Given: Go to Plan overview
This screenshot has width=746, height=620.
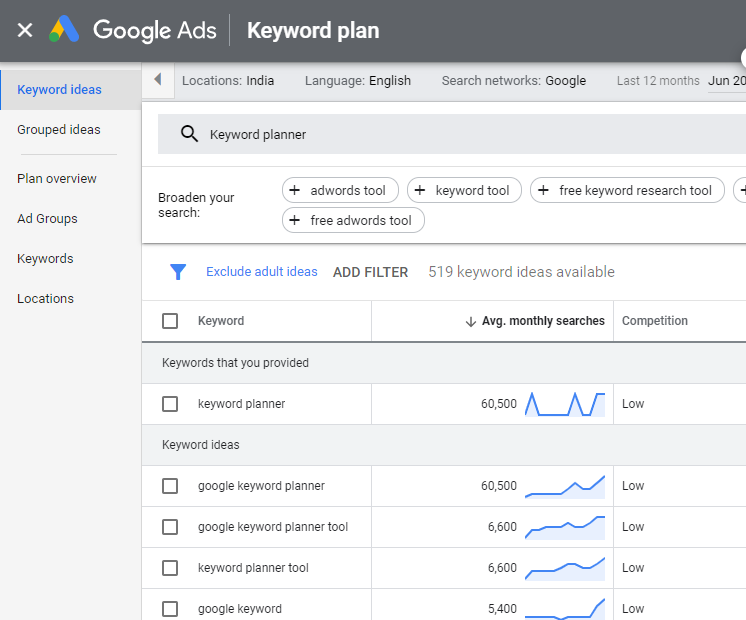Looking at the screenshot, I should 57,178.
